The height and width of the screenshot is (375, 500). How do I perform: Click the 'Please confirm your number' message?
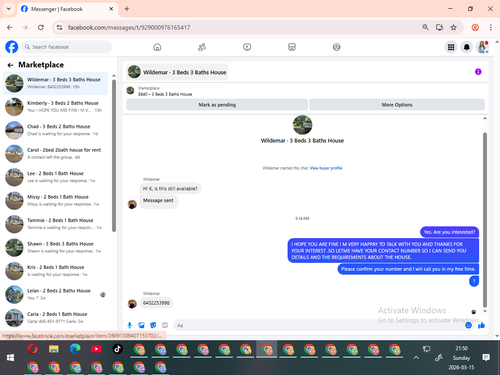point(408,269)
